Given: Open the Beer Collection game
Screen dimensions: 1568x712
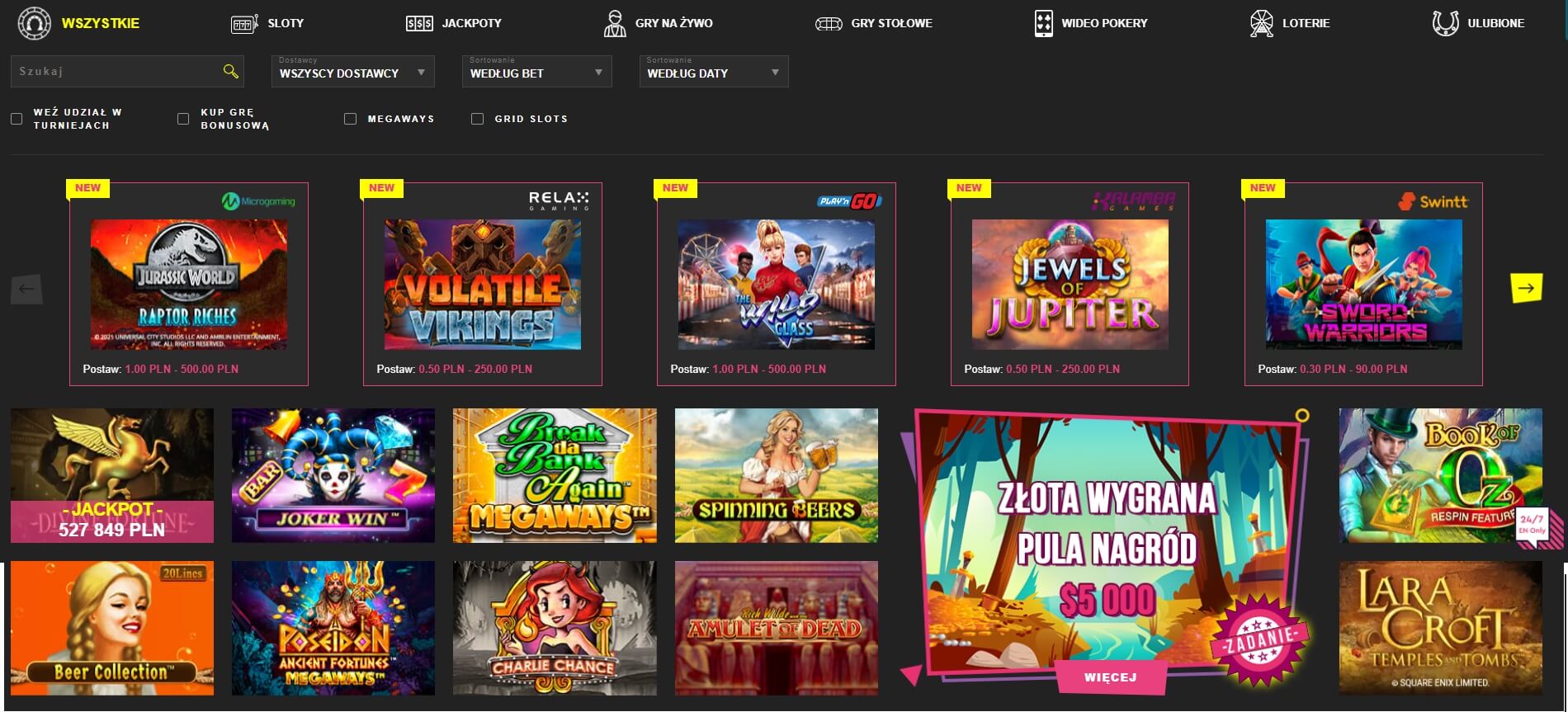Looking at the screenshot, I should [112, 628].
